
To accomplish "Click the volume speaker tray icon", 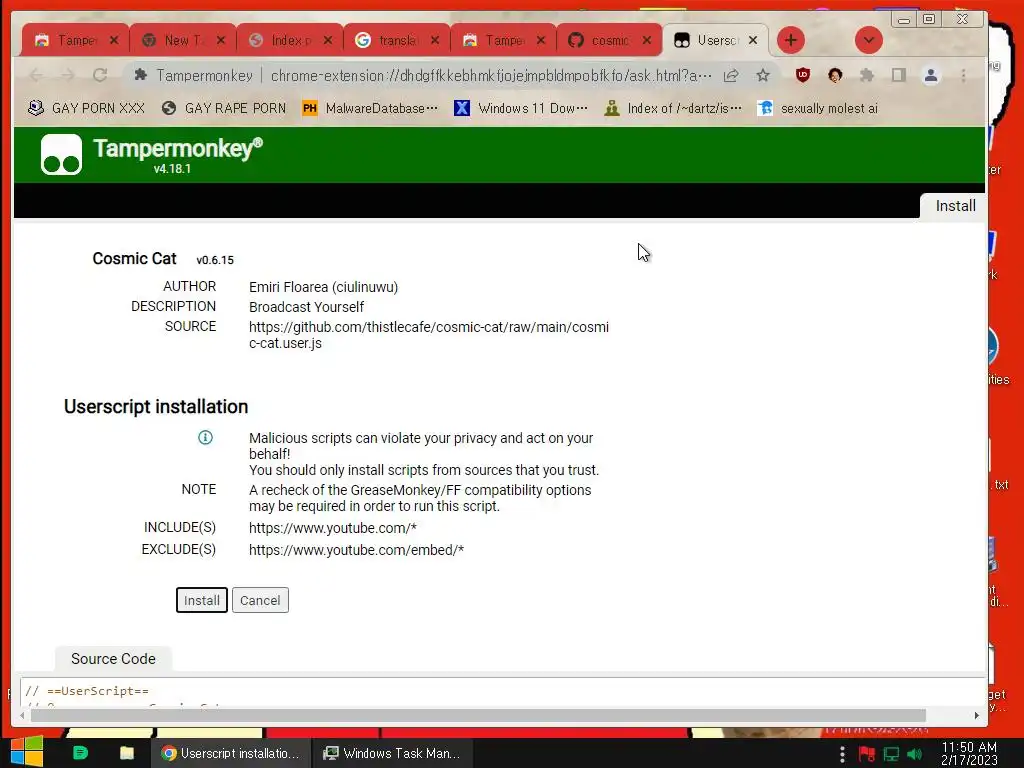I will [x=914, y=754].
